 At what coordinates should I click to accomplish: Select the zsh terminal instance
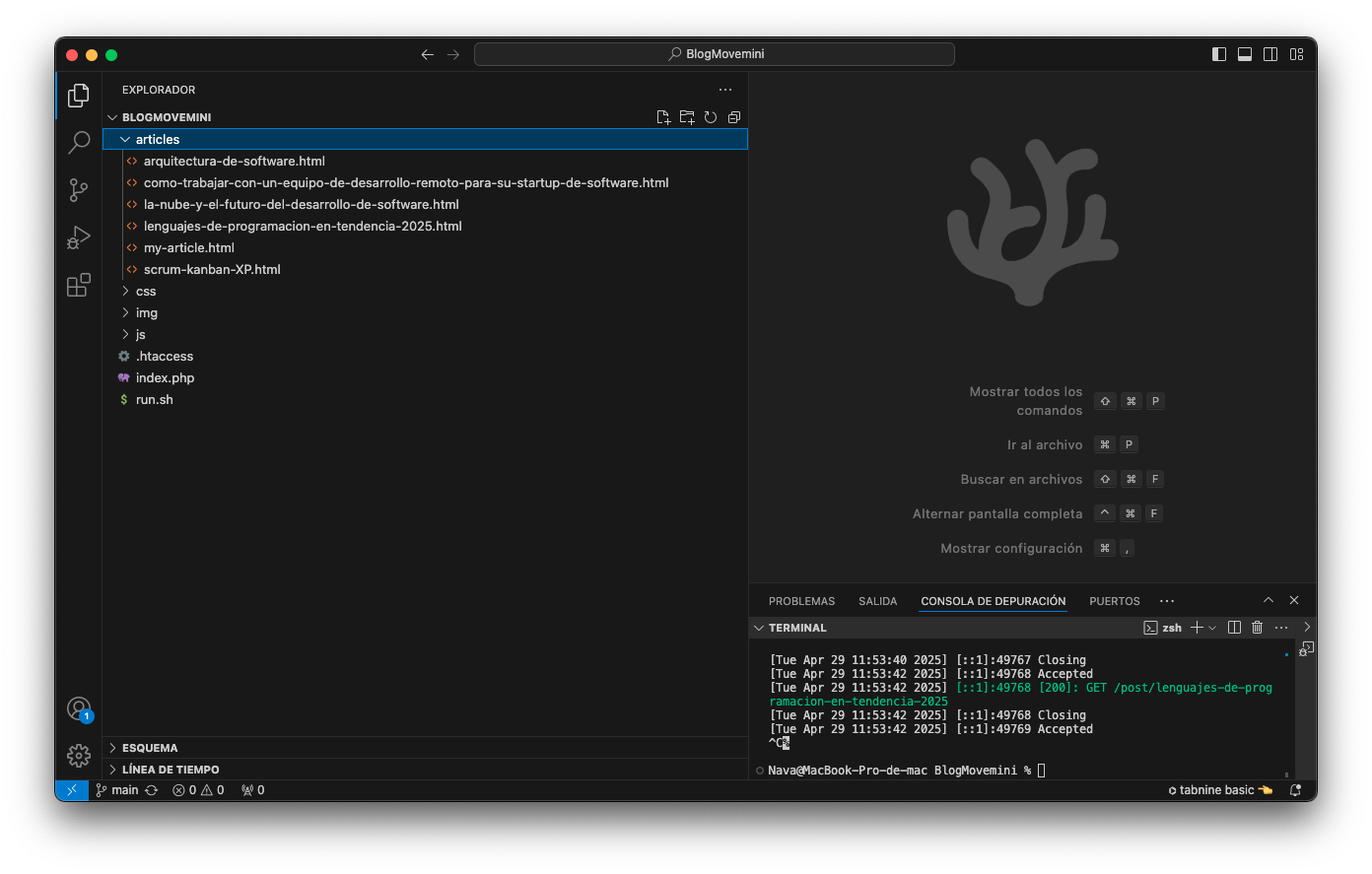pos(1163,628)
